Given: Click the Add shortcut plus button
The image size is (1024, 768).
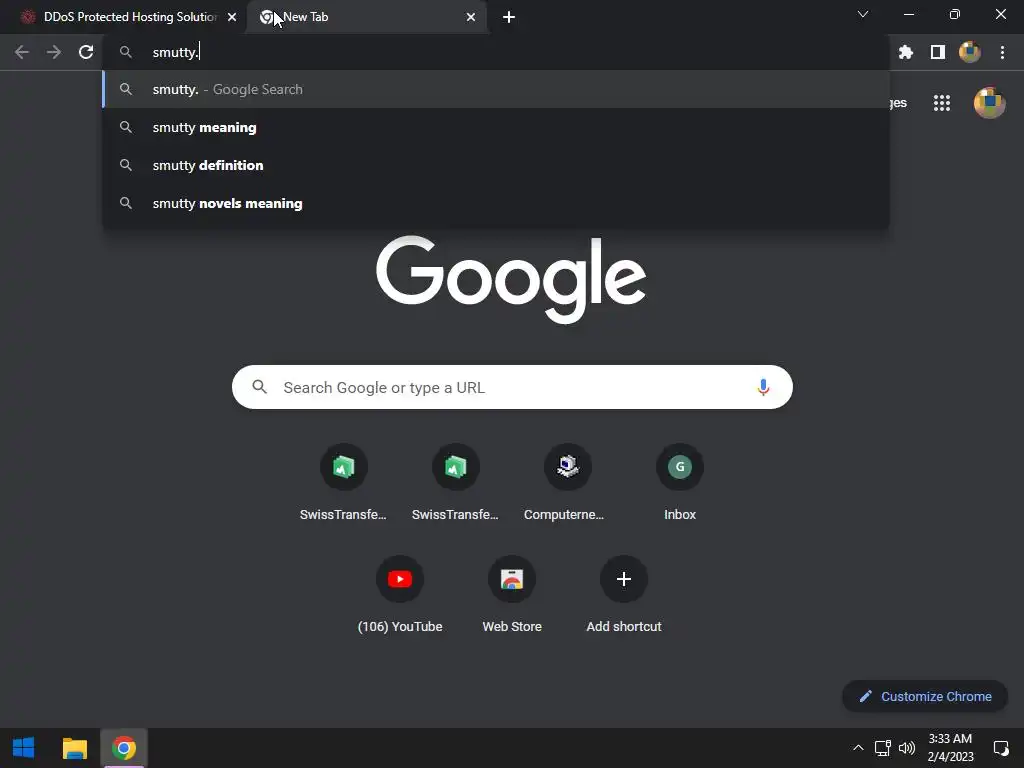Looking at the screenshot, I should pos(624,579).
